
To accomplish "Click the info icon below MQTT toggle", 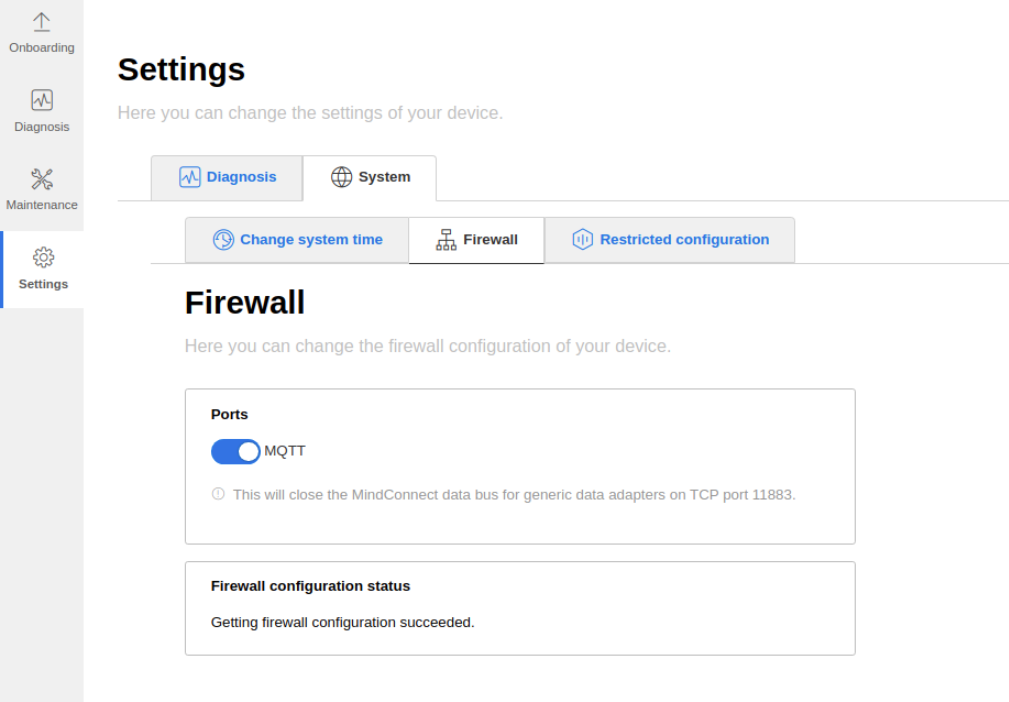I will pyautogui.click(x=218, y=494).
